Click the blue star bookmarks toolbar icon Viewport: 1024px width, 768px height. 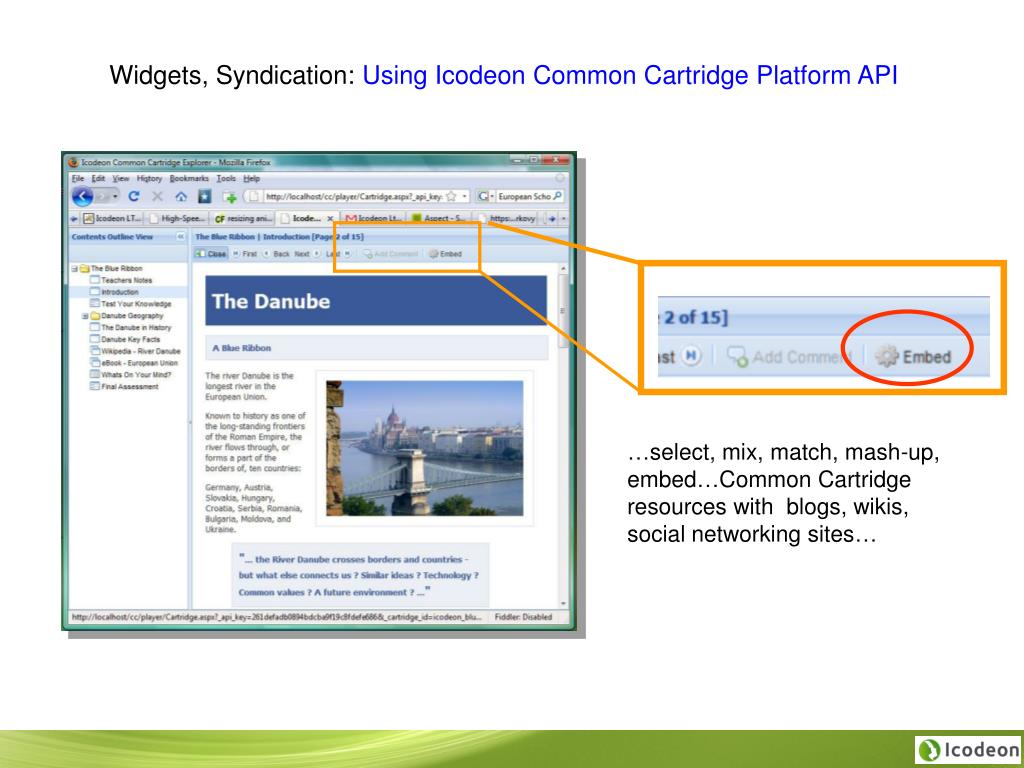coord(204,197)
